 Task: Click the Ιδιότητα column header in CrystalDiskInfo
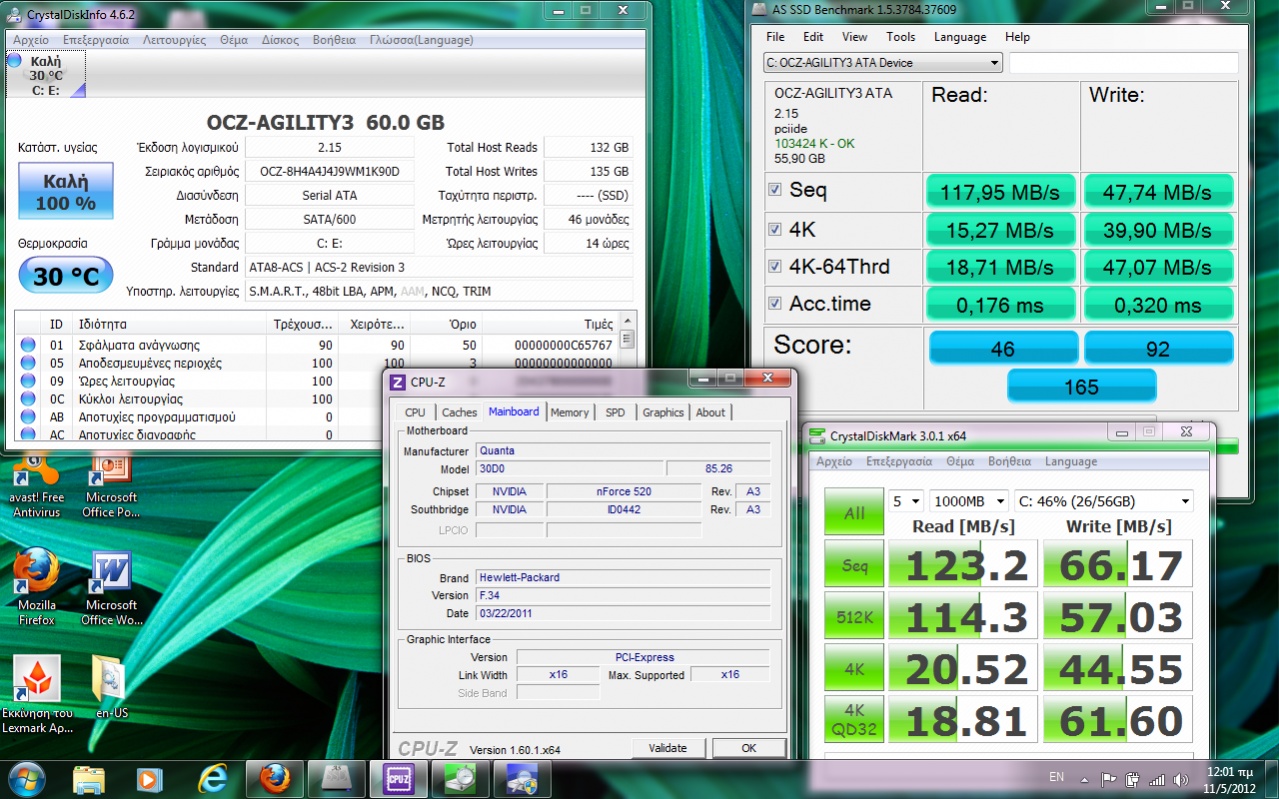[103, 324]
